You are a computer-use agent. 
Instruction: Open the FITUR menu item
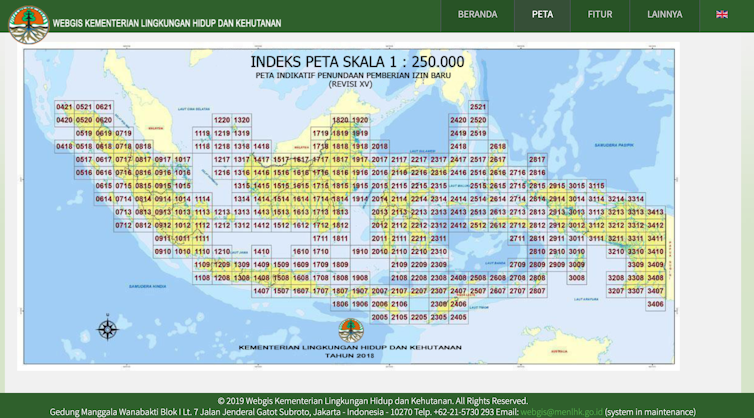[600, 14]
